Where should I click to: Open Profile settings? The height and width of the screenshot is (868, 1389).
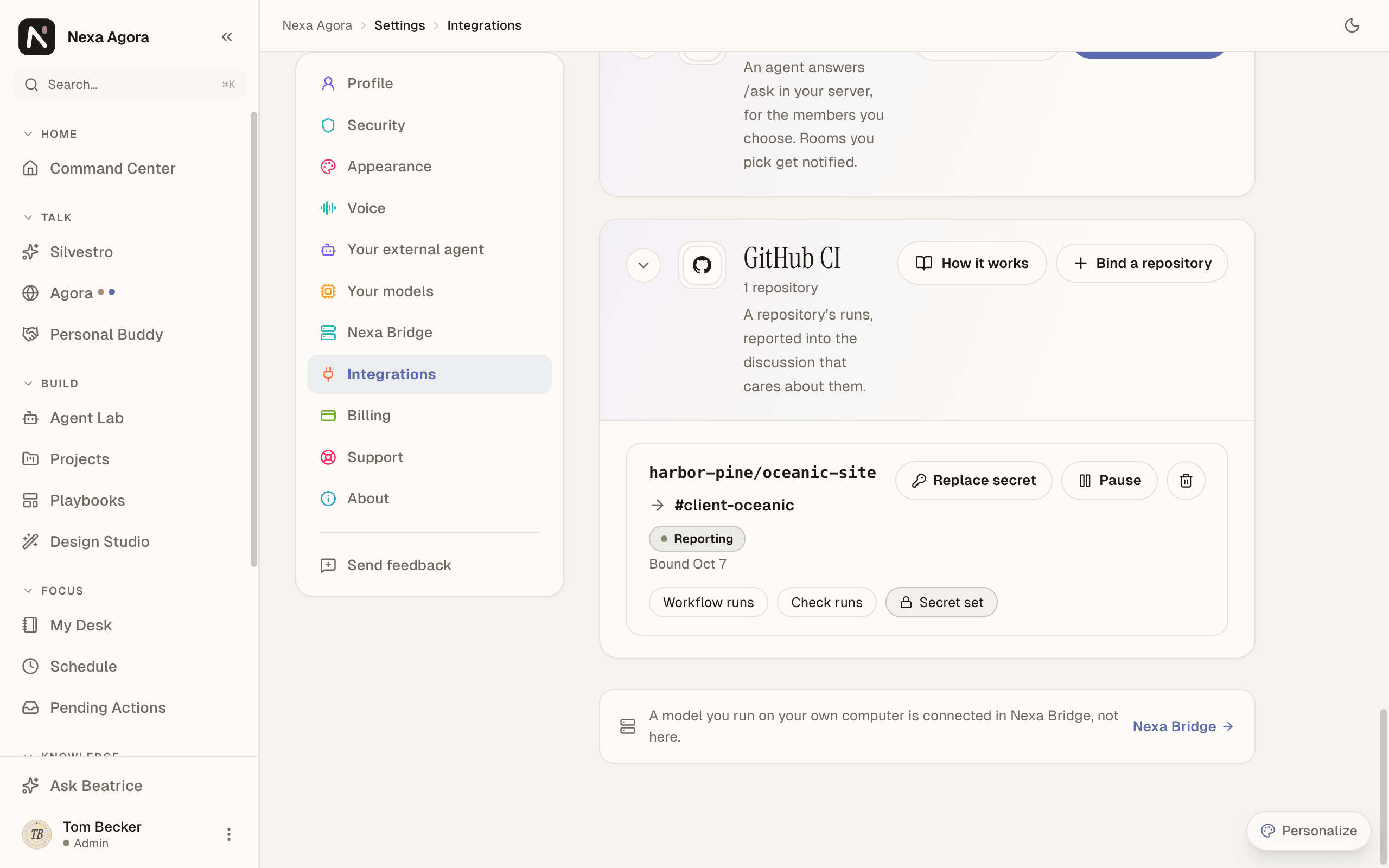429,84
